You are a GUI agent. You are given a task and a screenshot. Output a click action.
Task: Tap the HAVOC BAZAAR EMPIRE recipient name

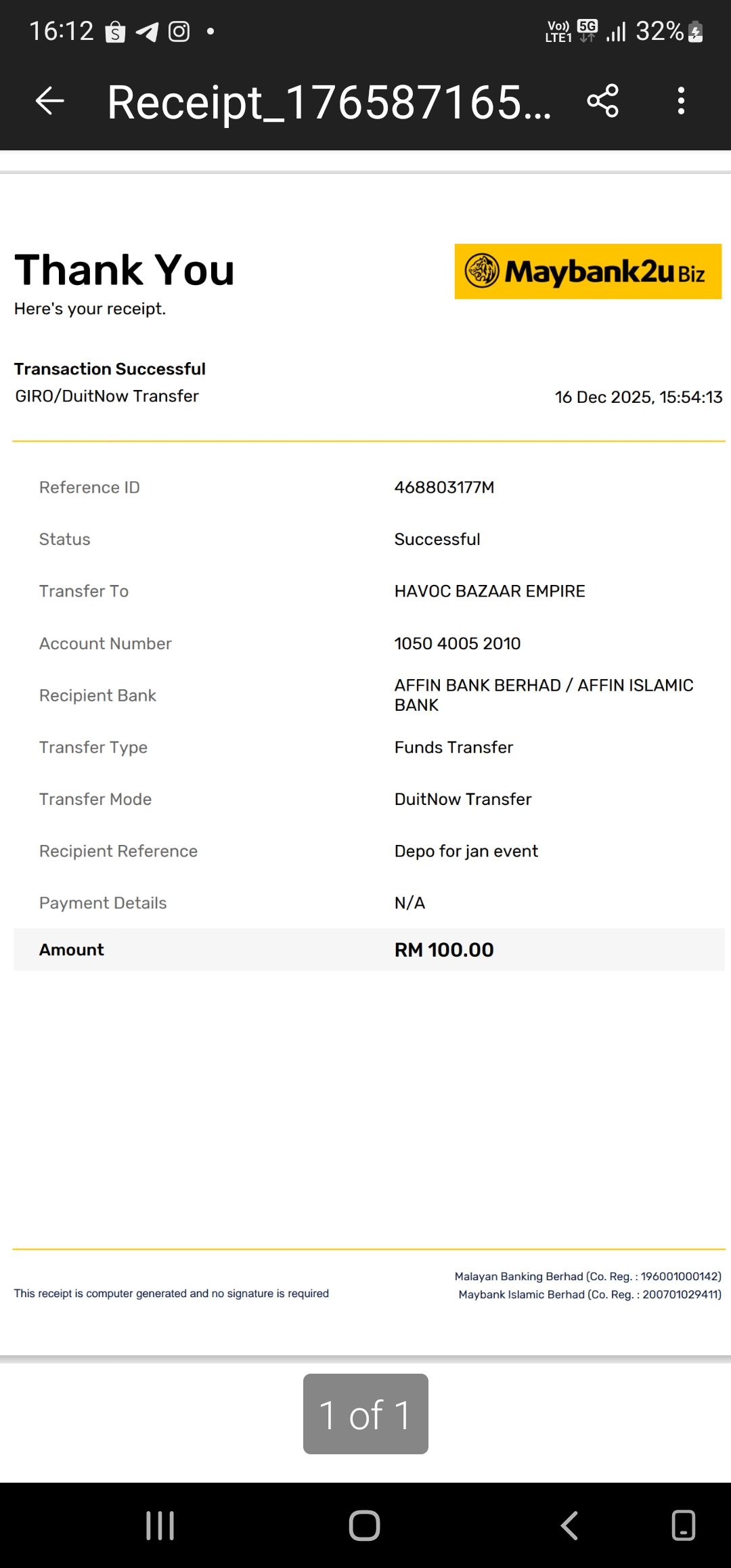(x=489, y=591)
